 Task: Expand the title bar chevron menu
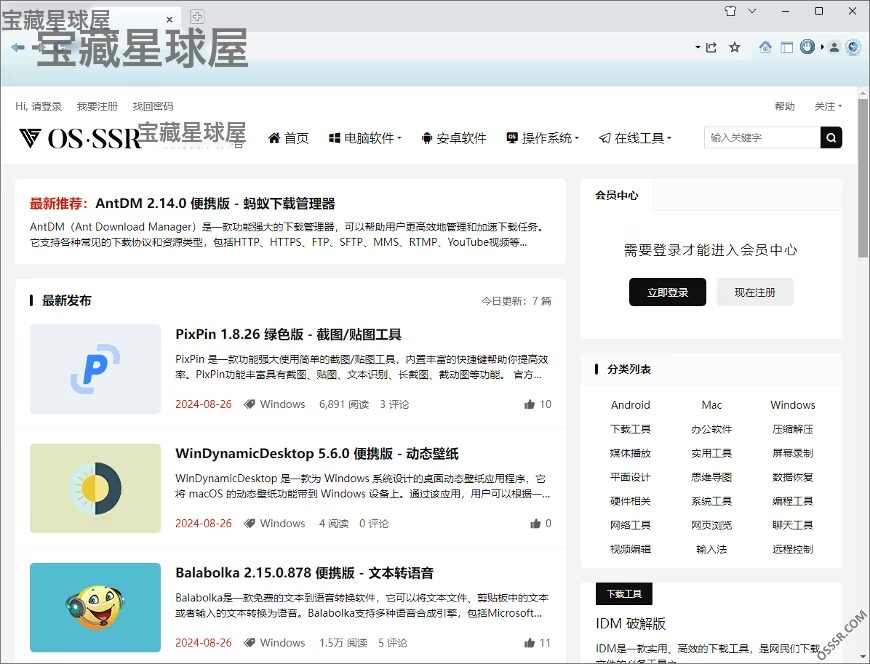(x=752, y=11)
